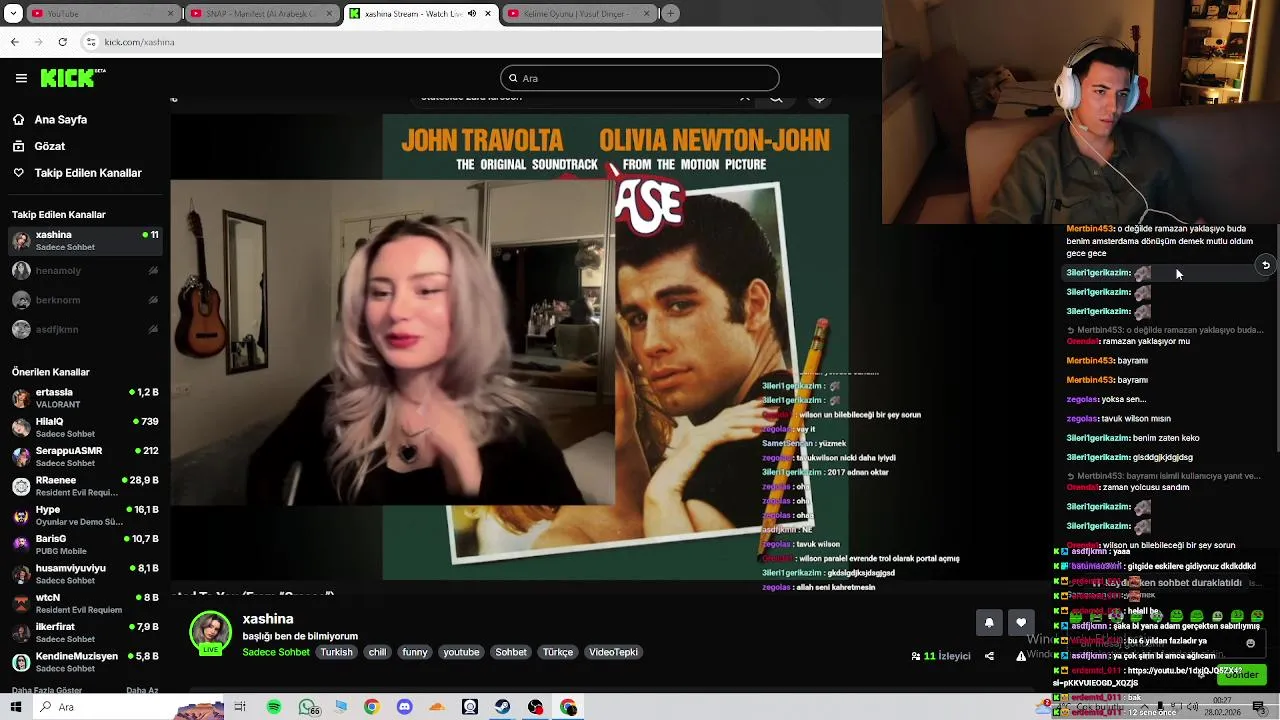1280x720 pixels.
Task: Open followed channel xashina
Action: [85, 241]
